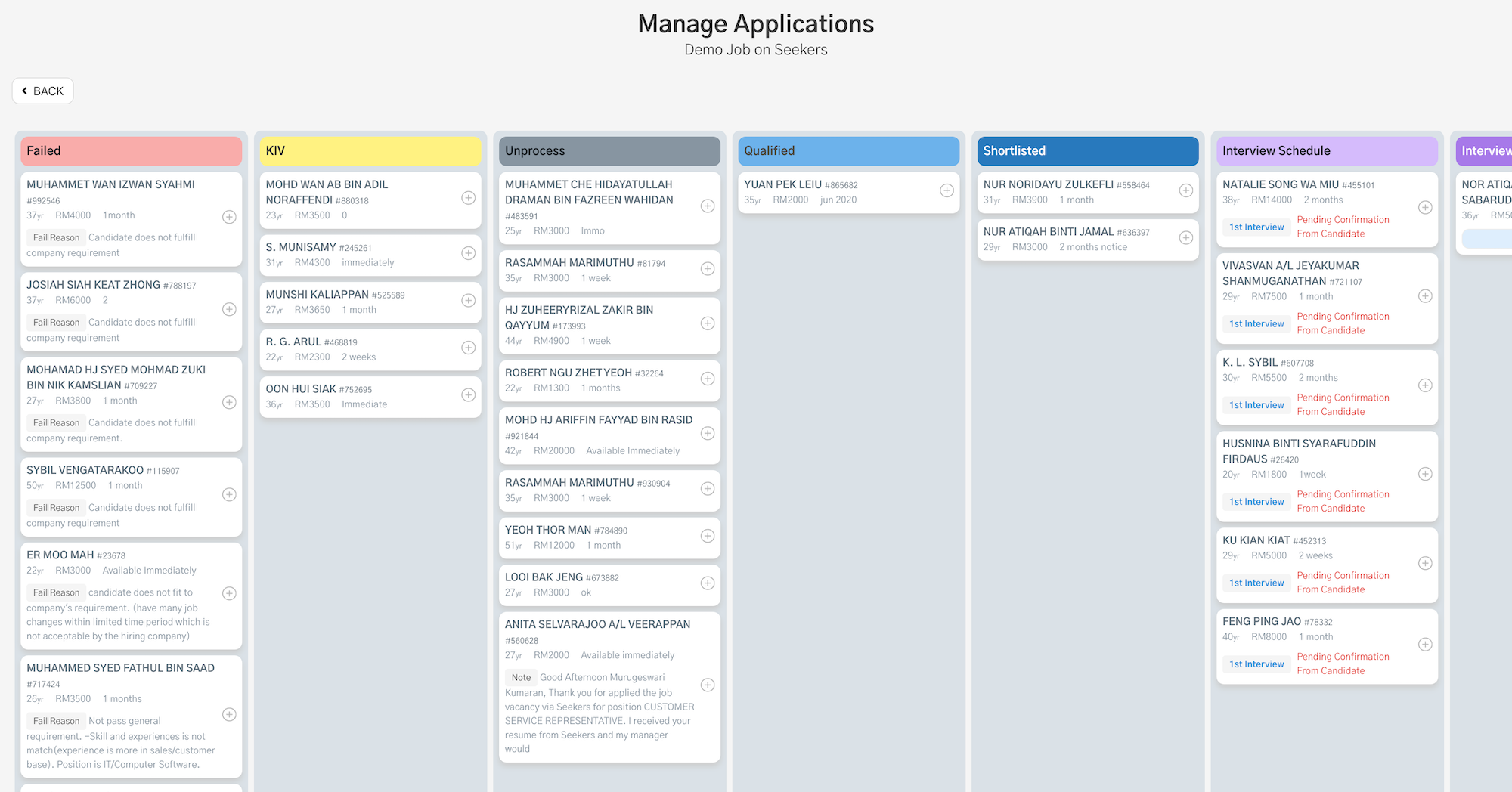Open candidate name YUAN PEK LEIU
This screenshot has height=792, width=1512.
(782, 184)
